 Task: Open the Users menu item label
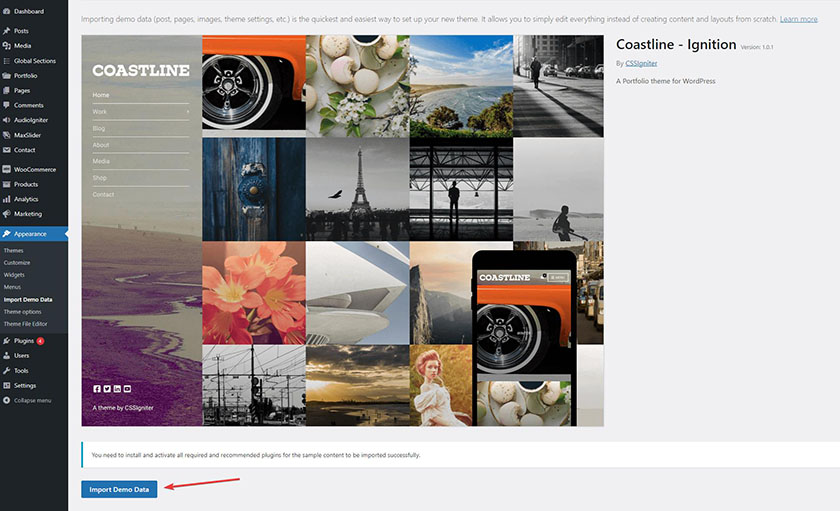tap(21, 356)
